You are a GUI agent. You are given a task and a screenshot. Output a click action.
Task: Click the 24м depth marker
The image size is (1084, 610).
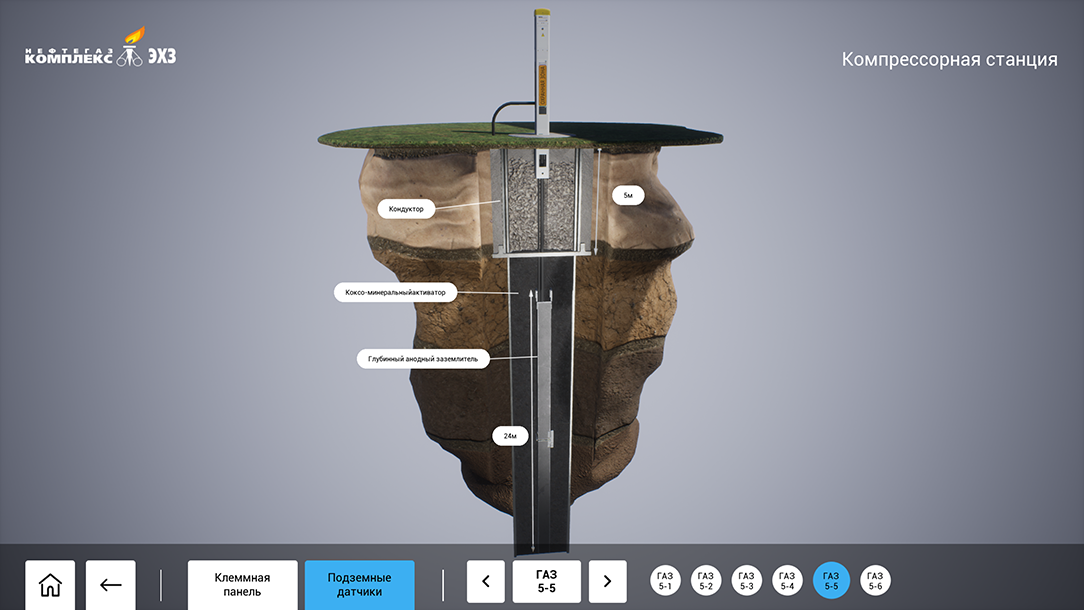pos(509,435)
